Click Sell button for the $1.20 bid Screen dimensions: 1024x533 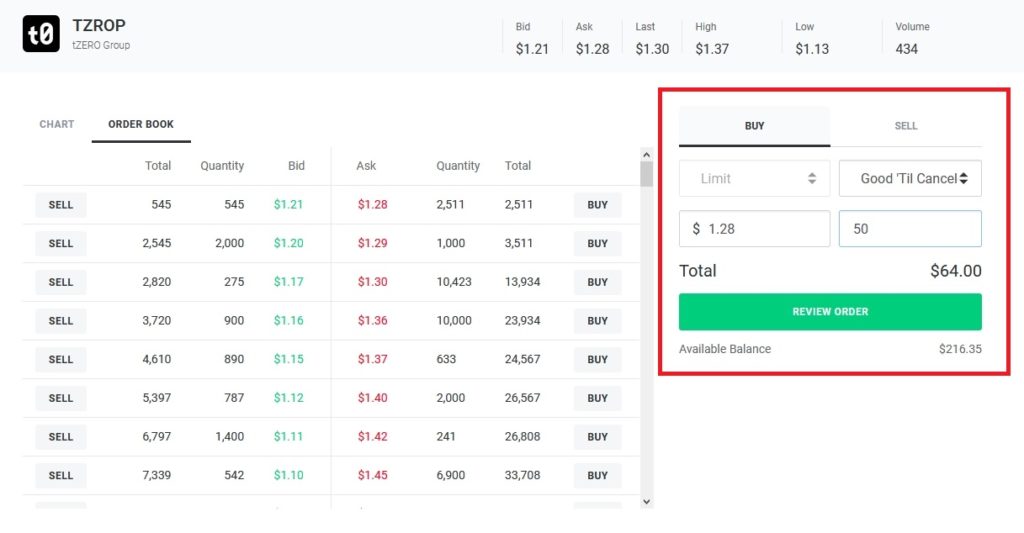point(61,244)
